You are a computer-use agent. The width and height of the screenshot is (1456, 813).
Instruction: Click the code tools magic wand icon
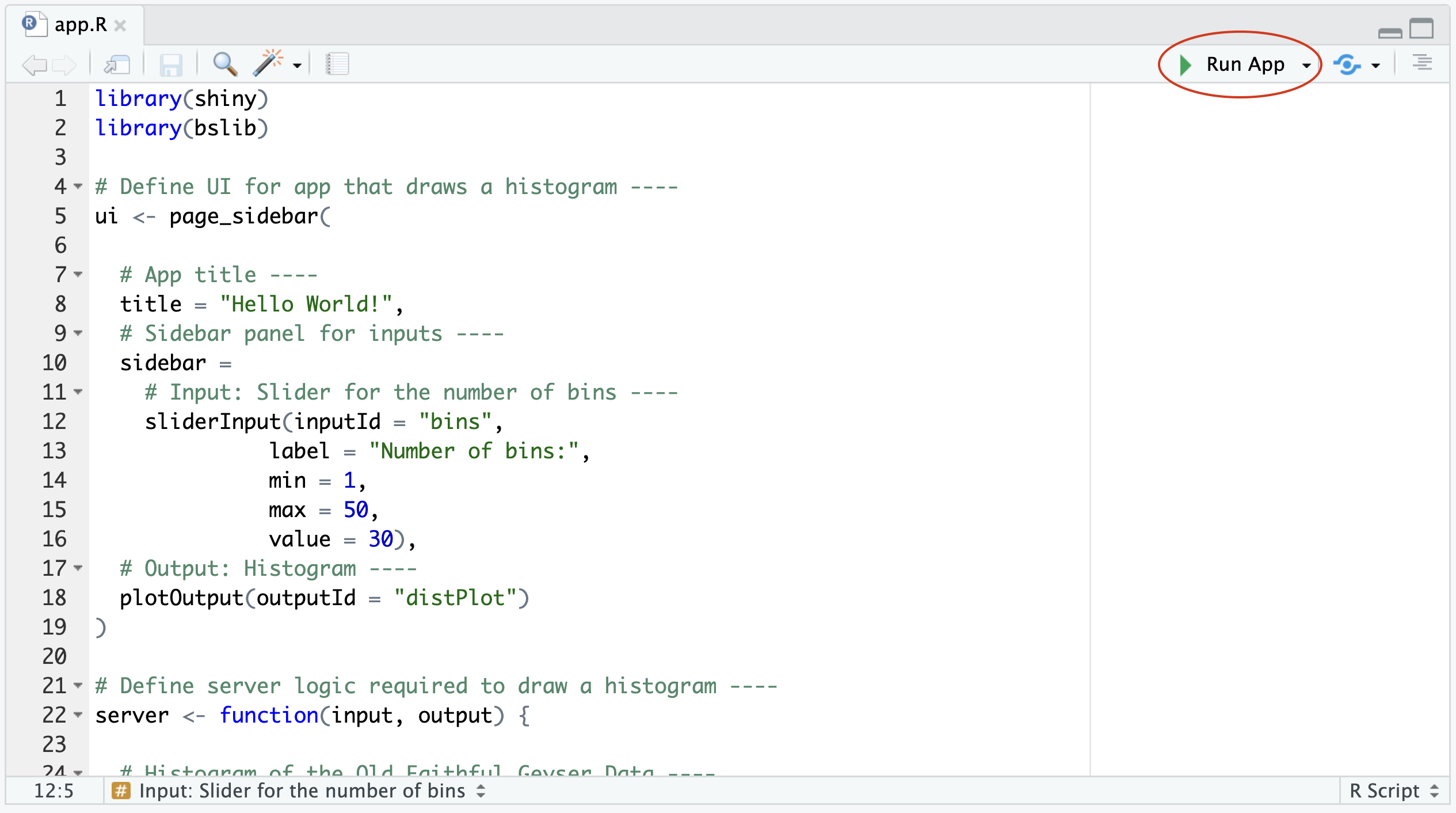pos(269,63)
